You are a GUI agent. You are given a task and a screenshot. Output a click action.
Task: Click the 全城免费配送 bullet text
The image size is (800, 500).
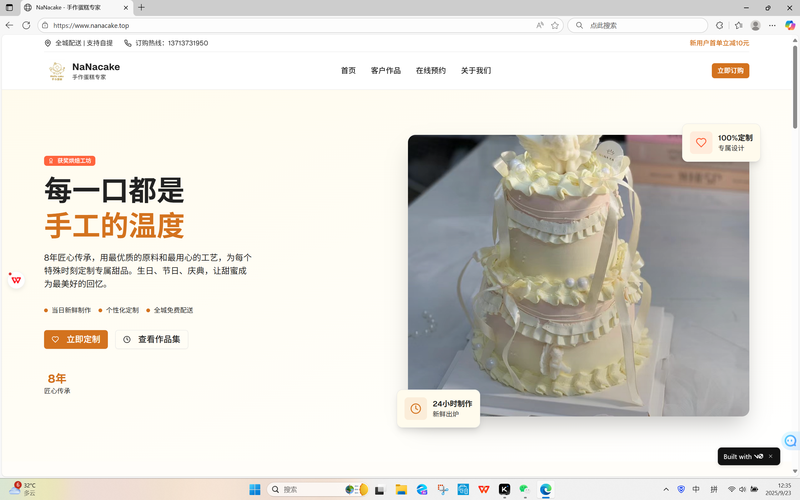pyautogui.click(x=173, y=310)
